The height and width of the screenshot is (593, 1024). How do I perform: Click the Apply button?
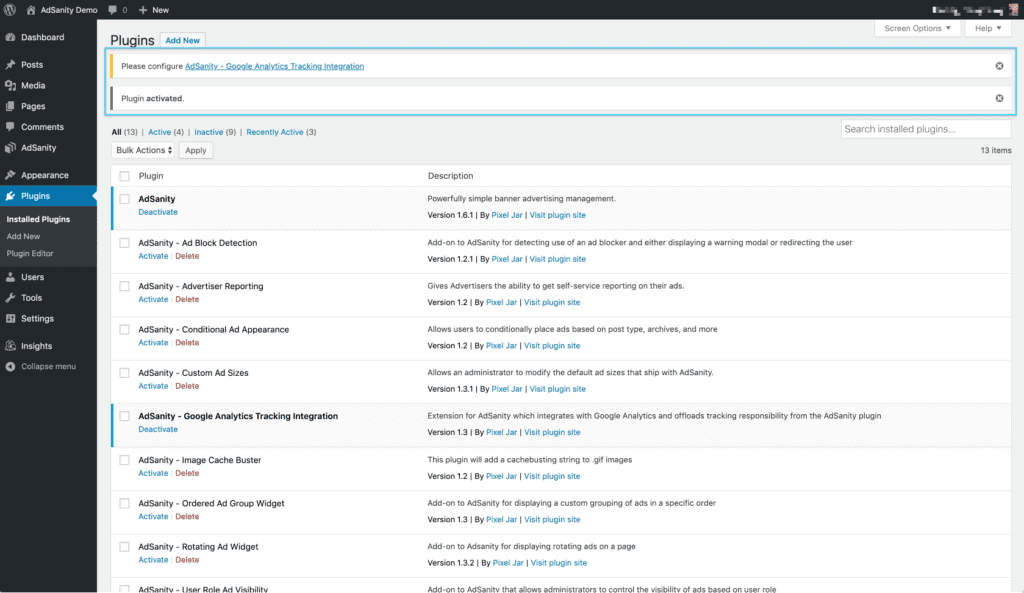tap(195, 150)
